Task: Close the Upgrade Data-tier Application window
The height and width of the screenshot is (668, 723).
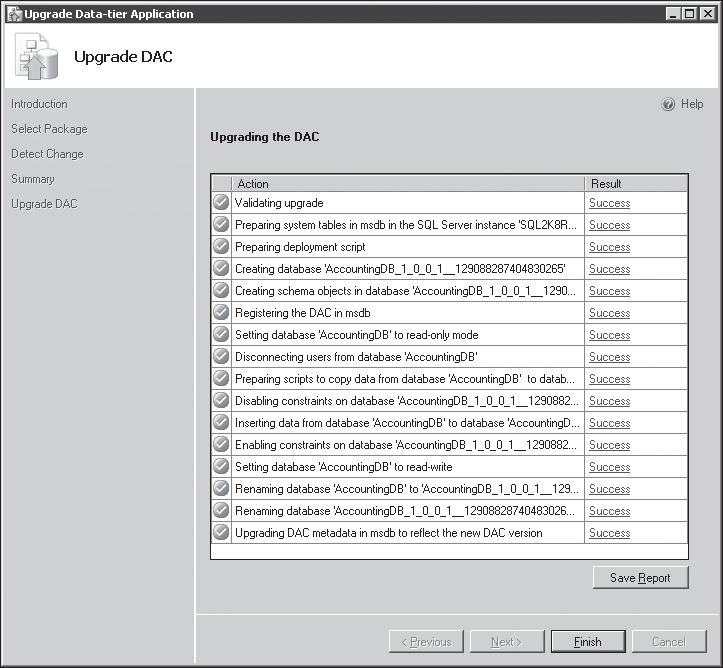Action: pos(707,14)
